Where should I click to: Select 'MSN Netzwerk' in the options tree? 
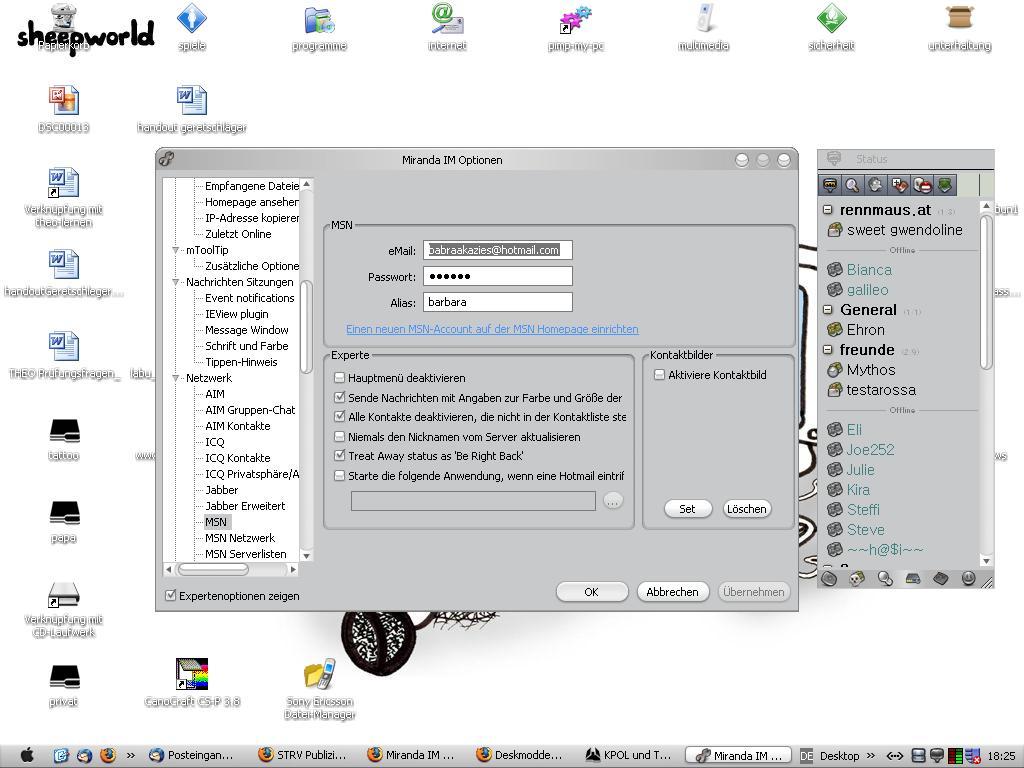click(240, 538)
